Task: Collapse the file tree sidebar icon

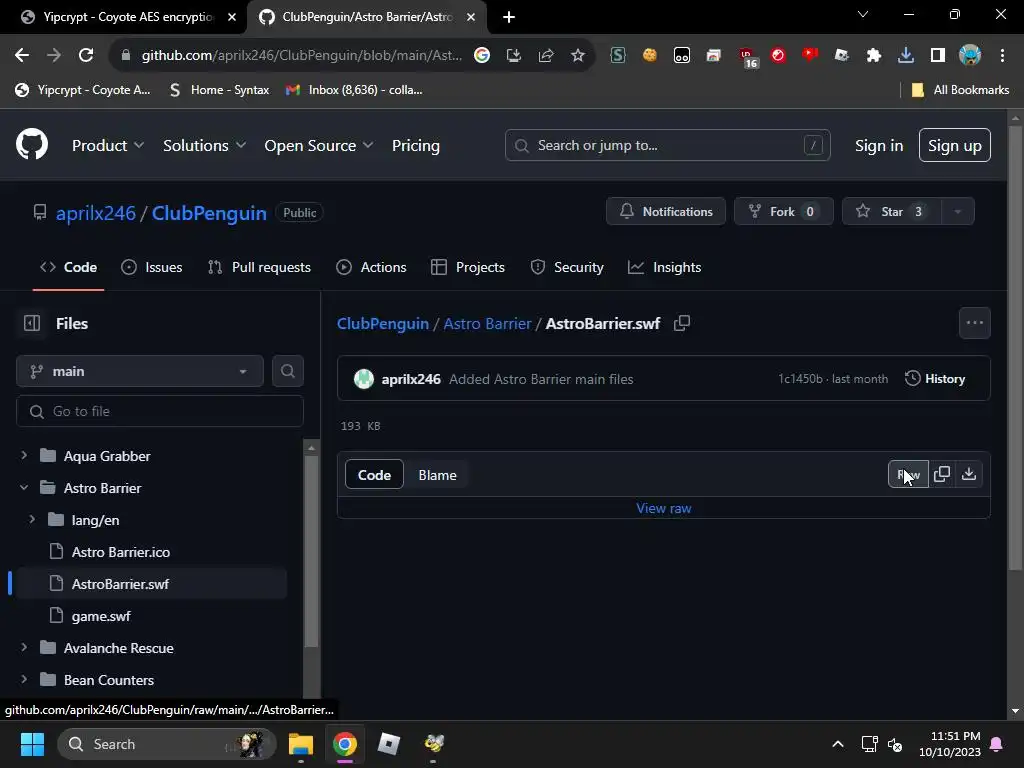Action: point(32,323)
